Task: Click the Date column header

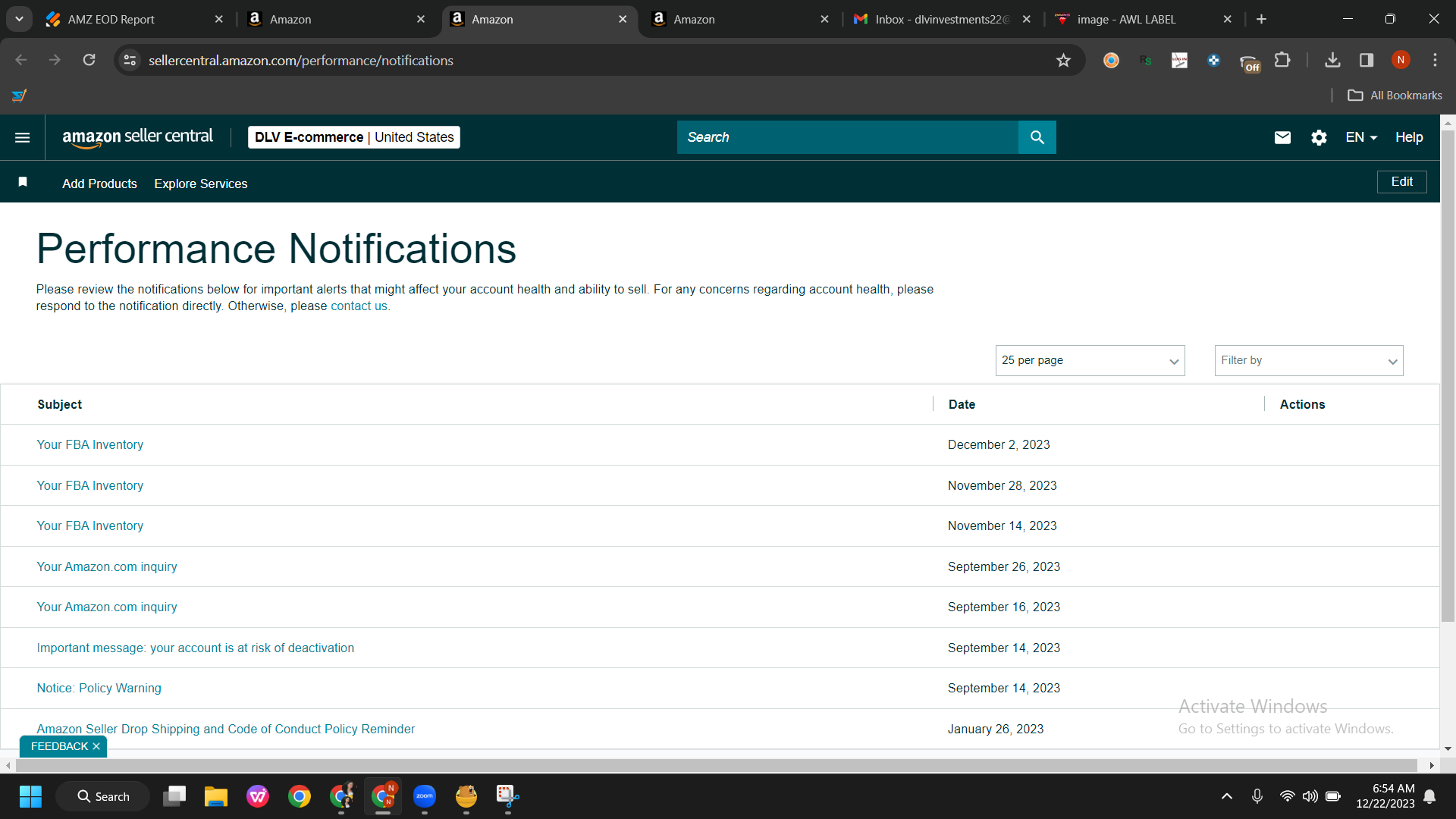Action: click(962, 404)
